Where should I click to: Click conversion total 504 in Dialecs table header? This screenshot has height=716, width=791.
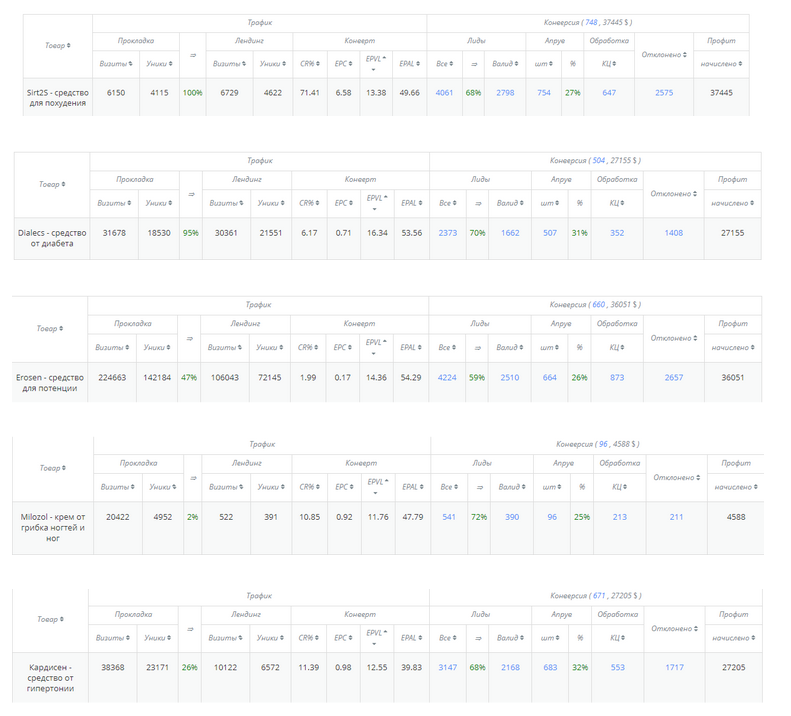click(x=599, y=160)
